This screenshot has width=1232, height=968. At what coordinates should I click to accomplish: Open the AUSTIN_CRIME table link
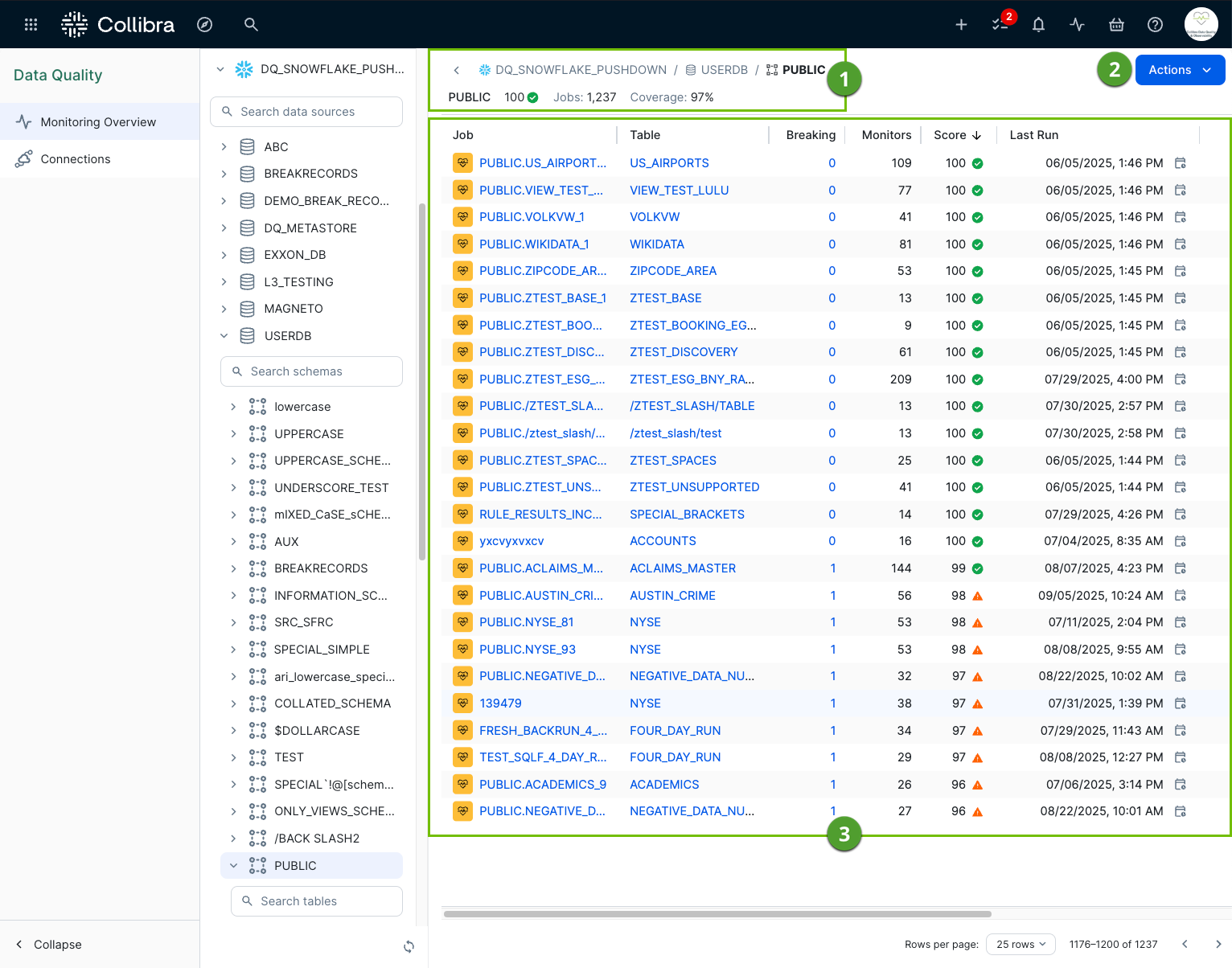pos(672,595)
